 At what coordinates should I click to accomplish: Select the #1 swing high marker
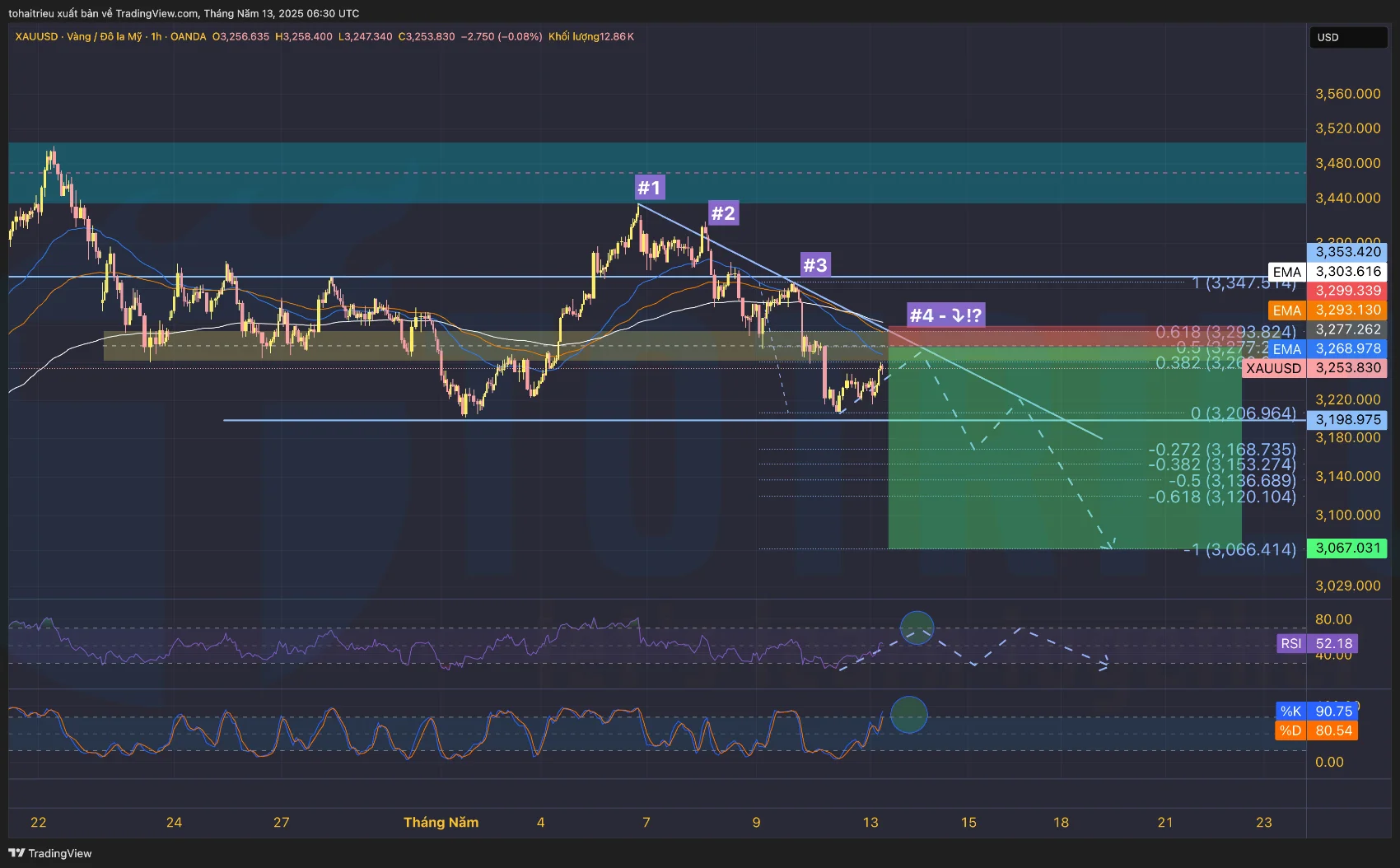tap(649, 188)
